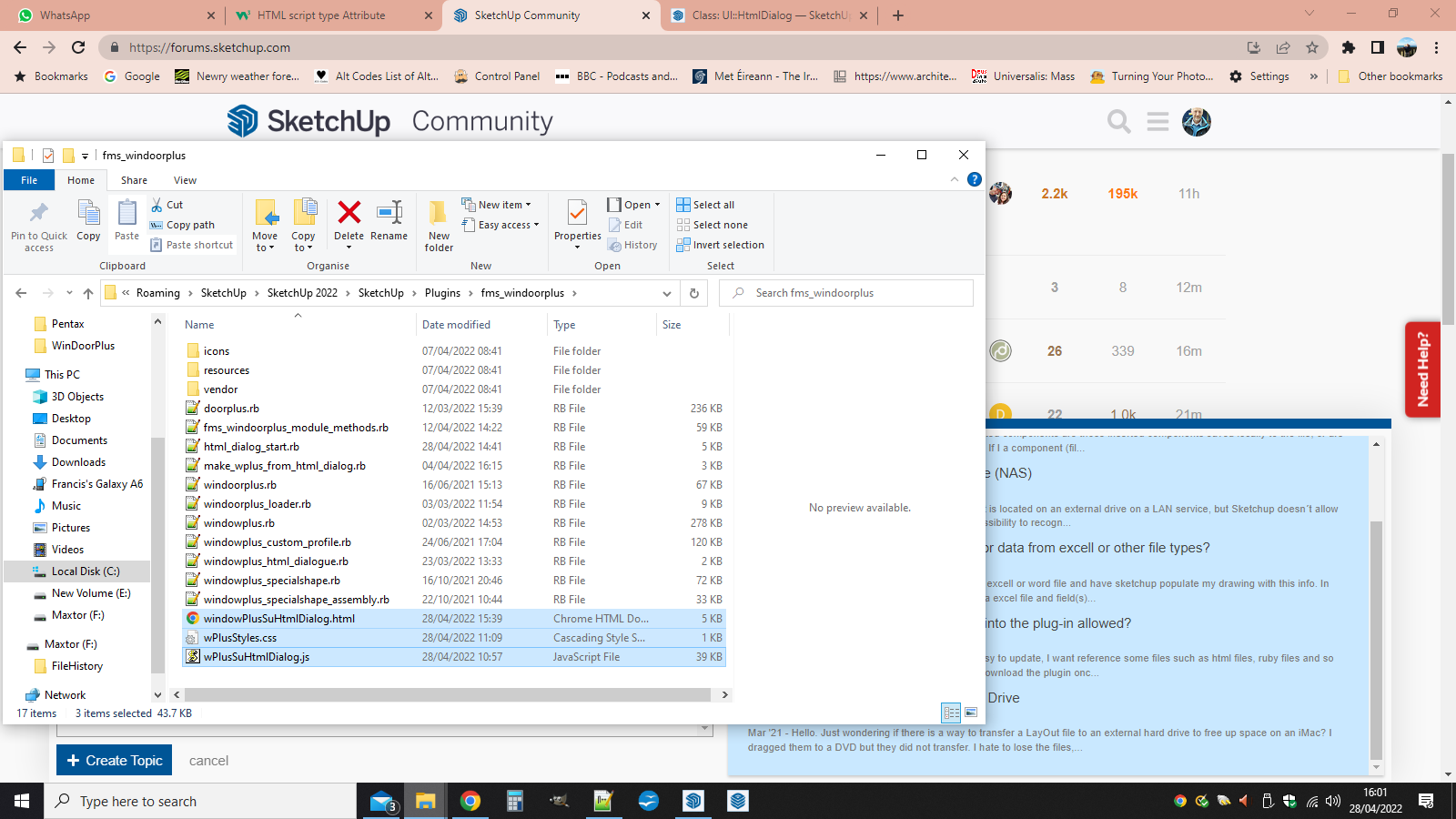
Task: Show more bookmarks chevron
Action: tap(1313, 76)
